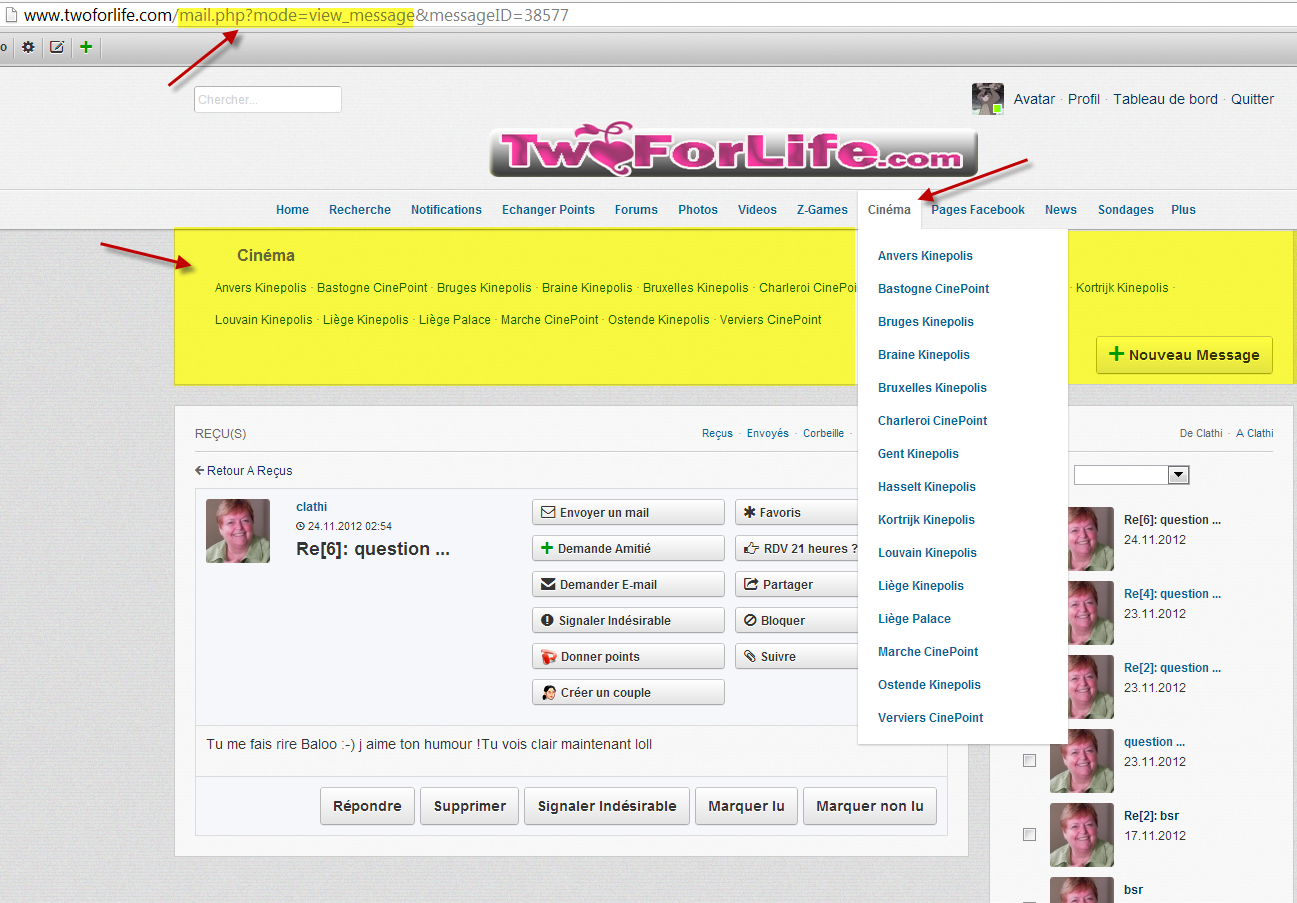Open the Forums menu item
Image resolution: width=1297 pixels, height=903 pixels.
[636, 210]
